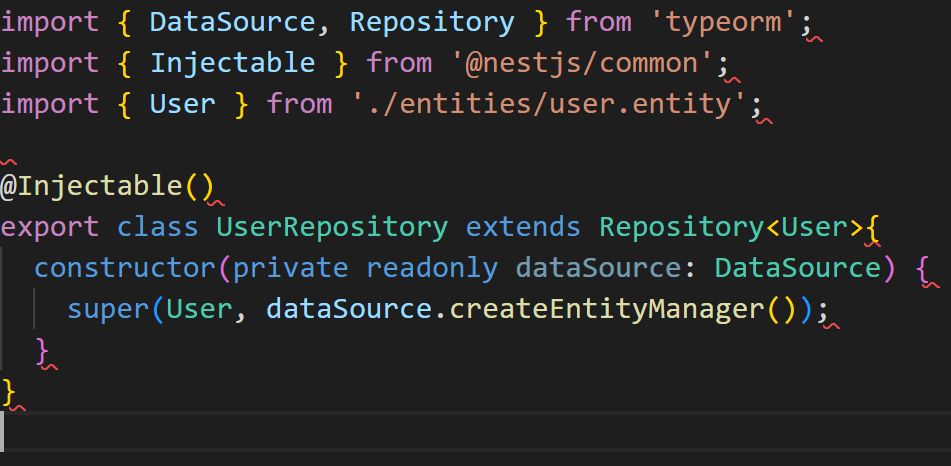Click dataSource parameter name in constructor
Screen dimensions: 951x466
[597, 268]
